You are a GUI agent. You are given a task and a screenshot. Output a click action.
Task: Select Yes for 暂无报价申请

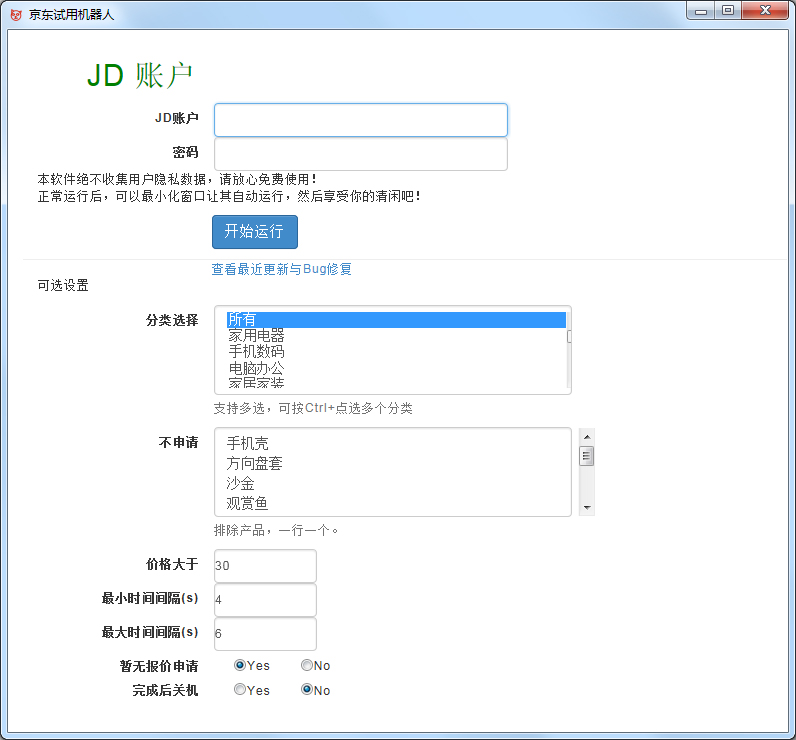(x=240, y=665)
